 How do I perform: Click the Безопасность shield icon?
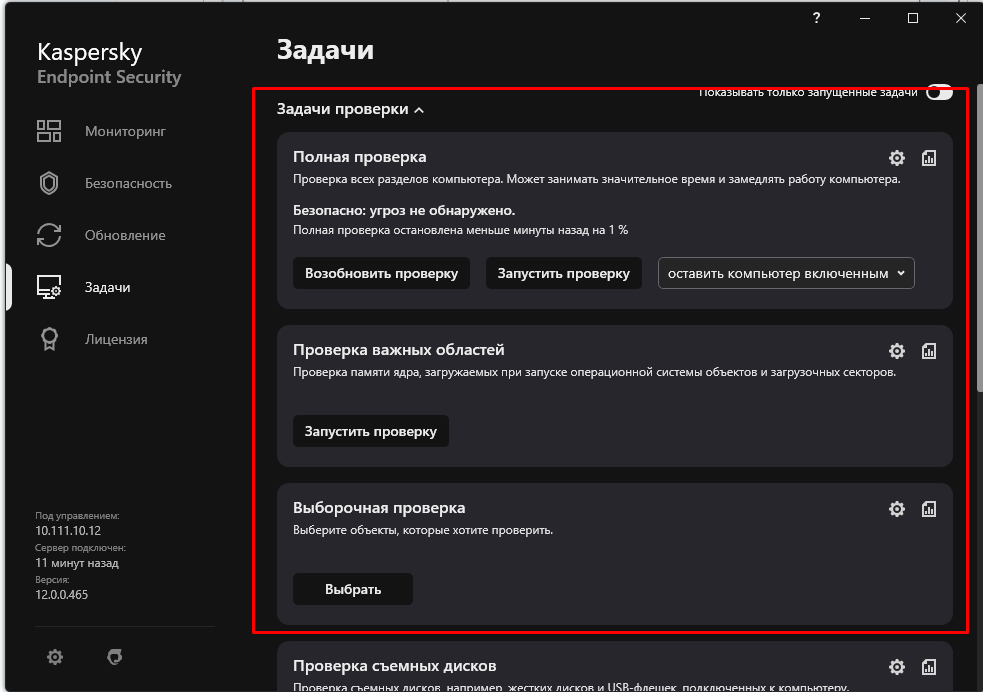[49, 183]
